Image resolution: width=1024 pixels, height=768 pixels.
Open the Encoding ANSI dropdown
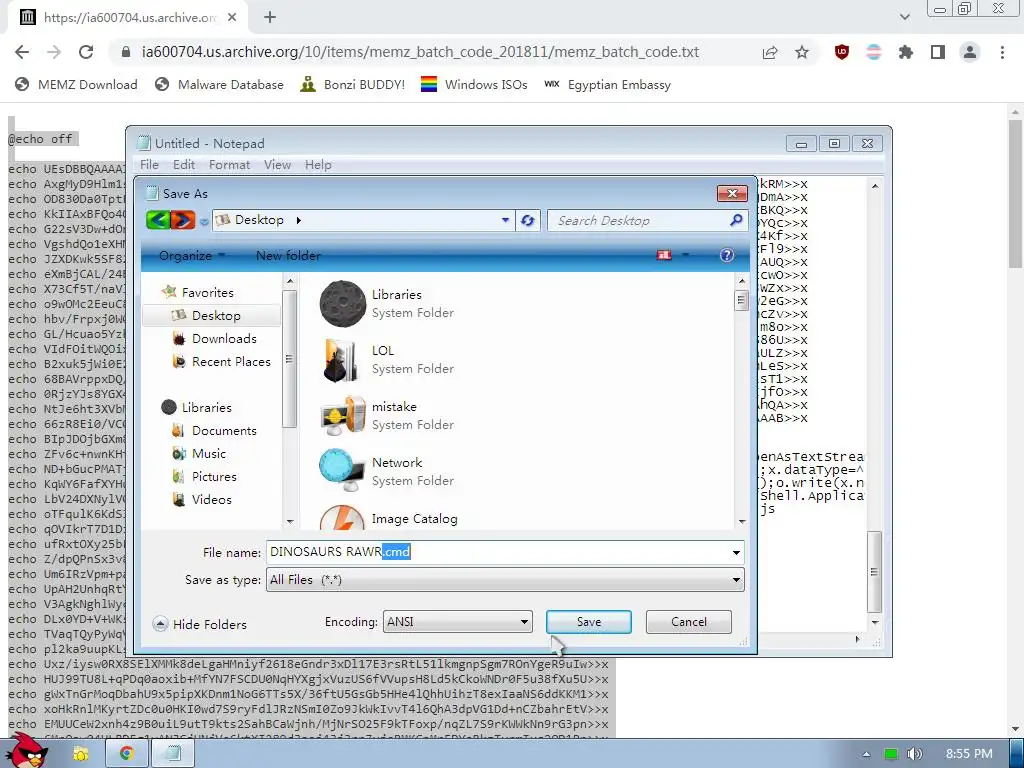457,622
